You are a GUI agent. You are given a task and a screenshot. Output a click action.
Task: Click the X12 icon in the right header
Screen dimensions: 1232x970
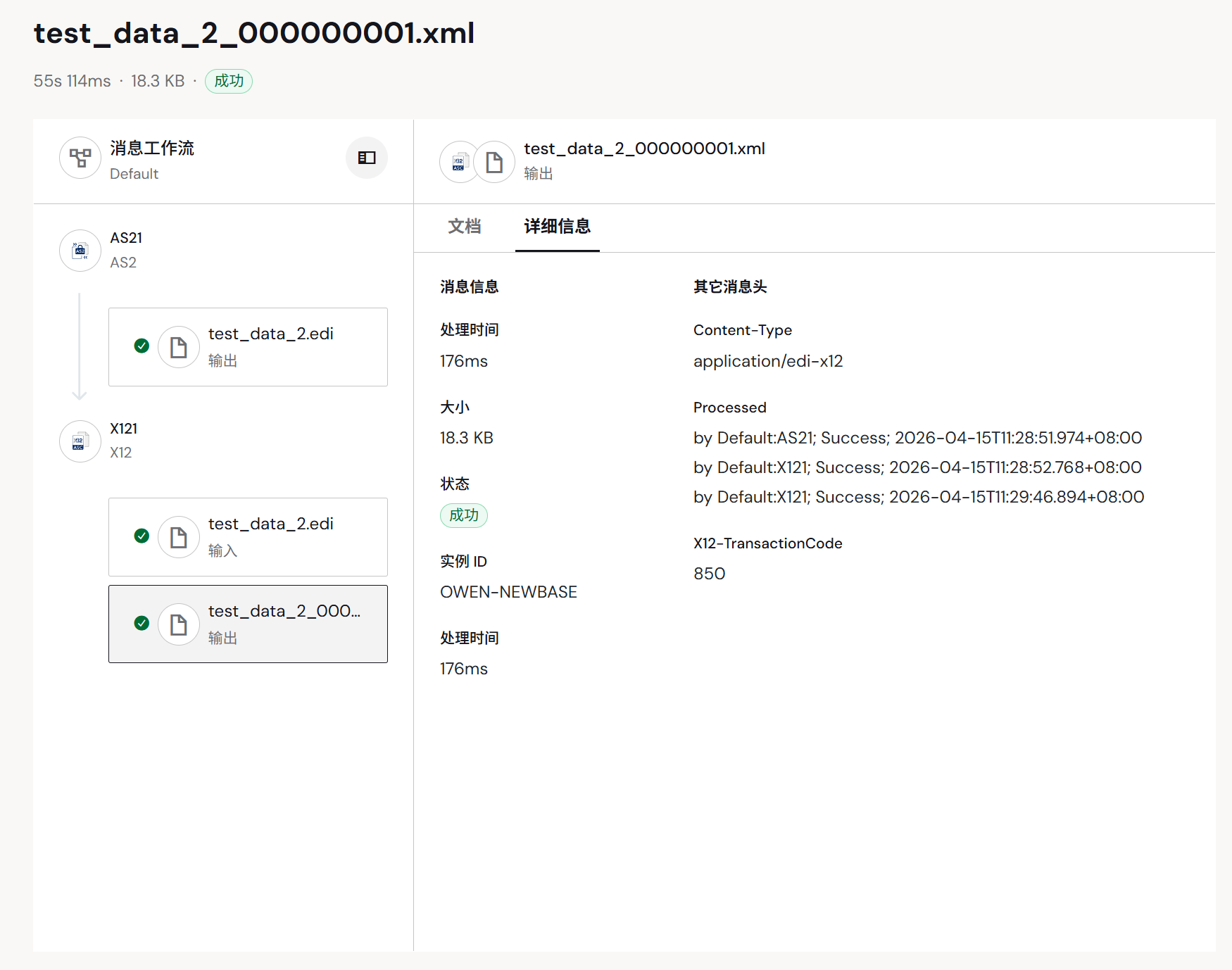(x=459, y=162)
